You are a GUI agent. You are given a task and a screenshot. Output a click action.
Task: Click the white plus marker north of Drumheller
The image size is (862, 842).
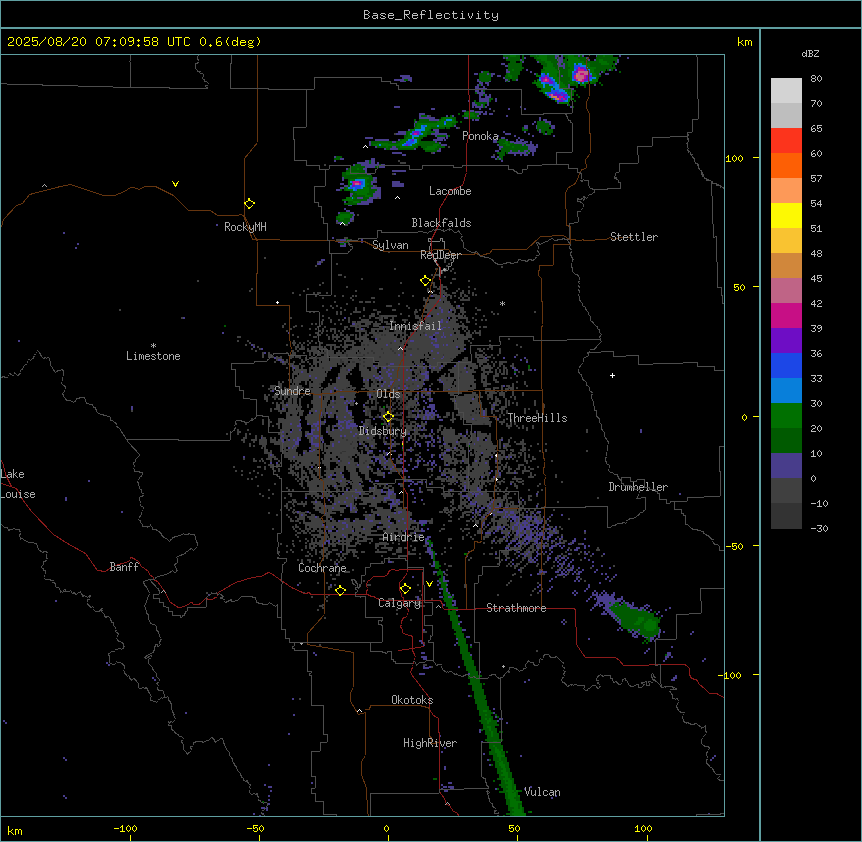click(x=612, y=375)
